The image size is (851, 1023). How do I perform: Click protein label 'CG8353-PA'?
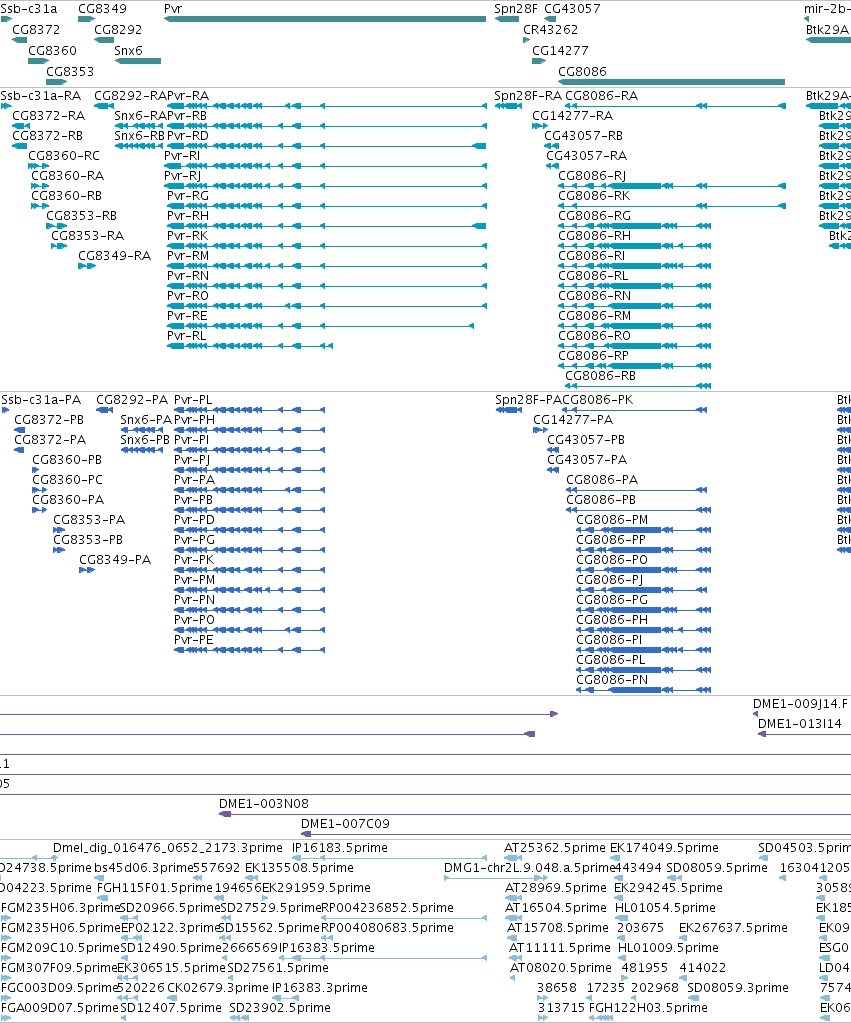(x=89, y=520)
